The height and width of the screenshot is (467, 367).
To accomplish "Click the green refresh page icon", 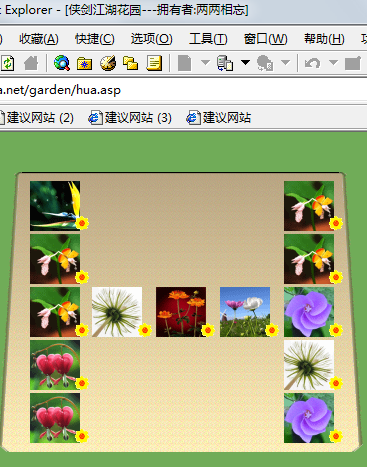I will click(x=7, y=63).
